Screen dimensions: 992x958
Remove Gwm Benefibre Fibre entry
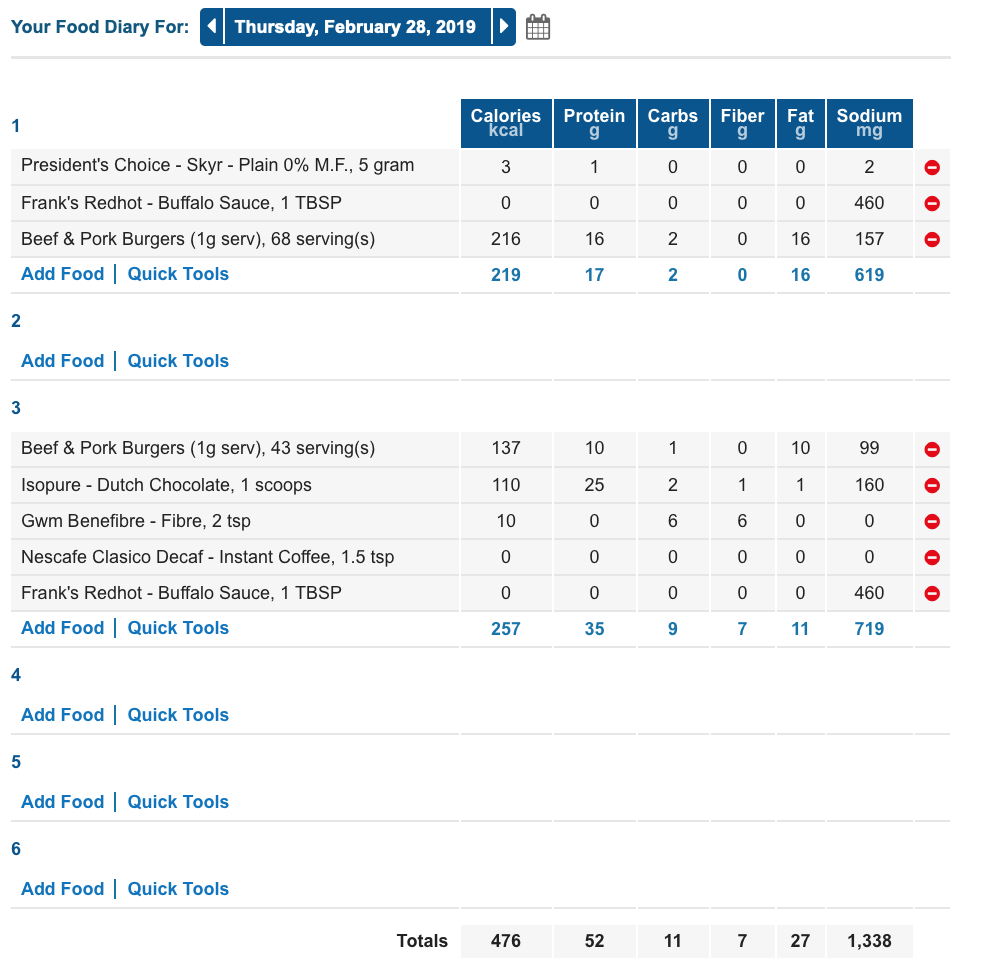click(932, 521)
